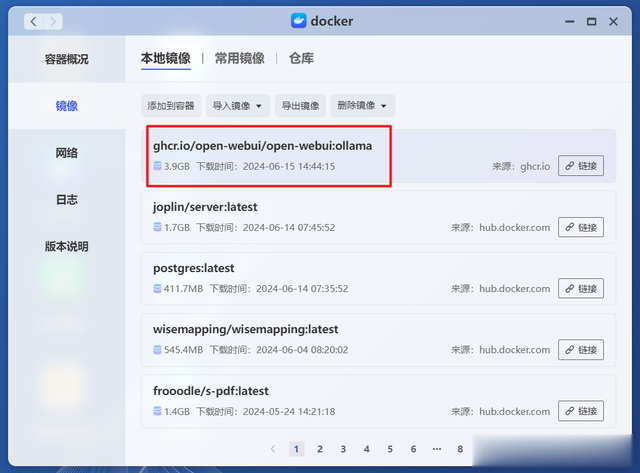
Task: Open the 日志 sidebar section
Action: coord(67,200)
